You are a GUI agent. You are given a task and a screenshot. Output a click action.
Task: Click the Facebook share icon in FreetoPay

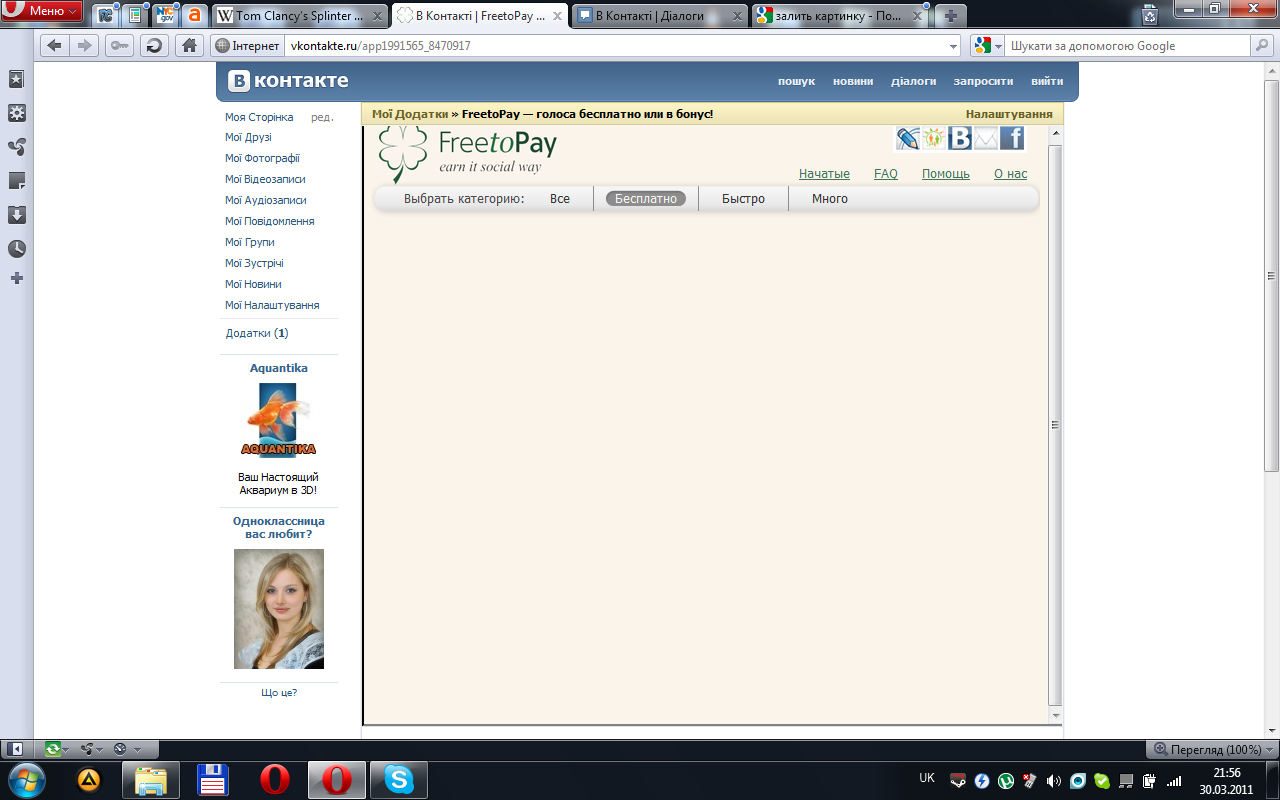(1012, 138)
